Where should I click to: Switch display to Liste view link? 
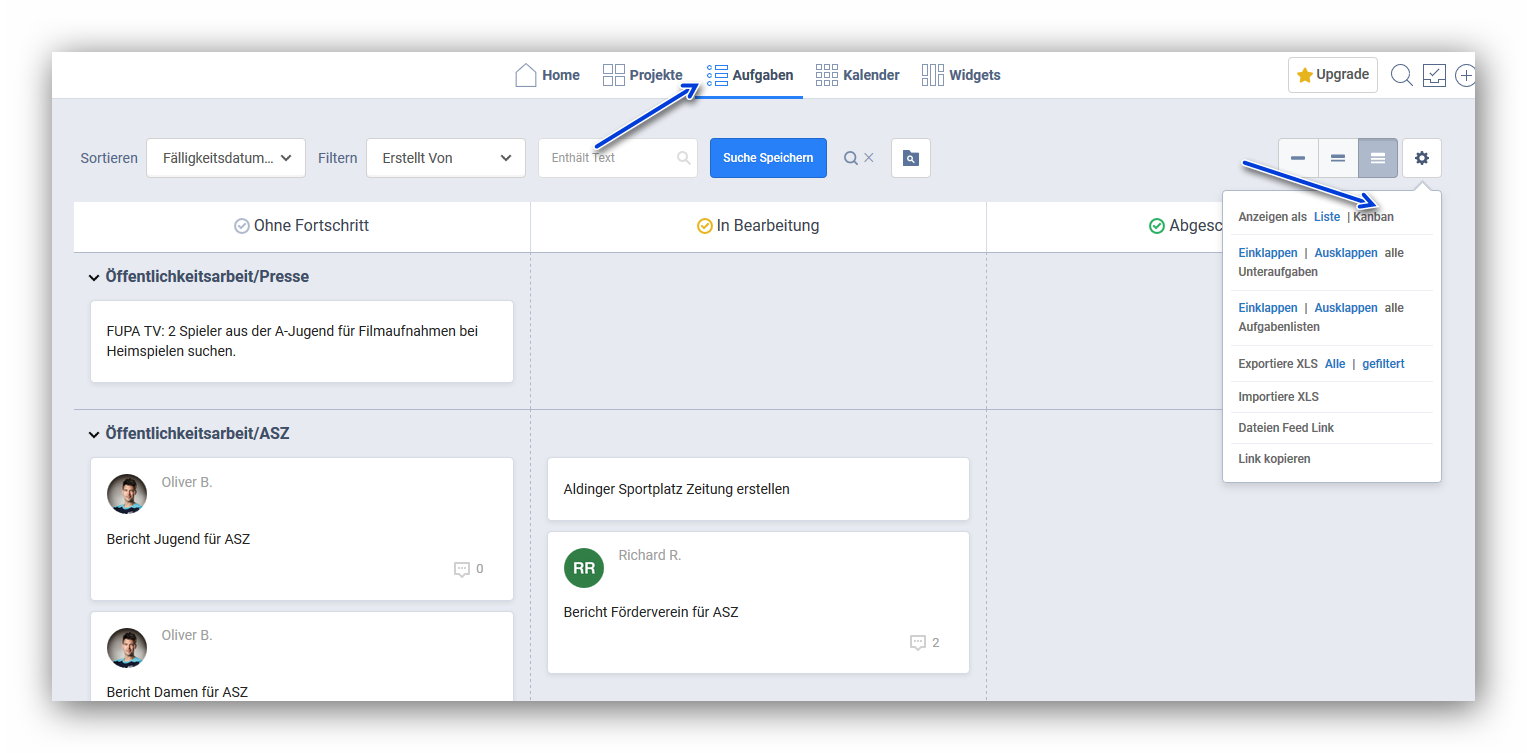(1326, 217)
